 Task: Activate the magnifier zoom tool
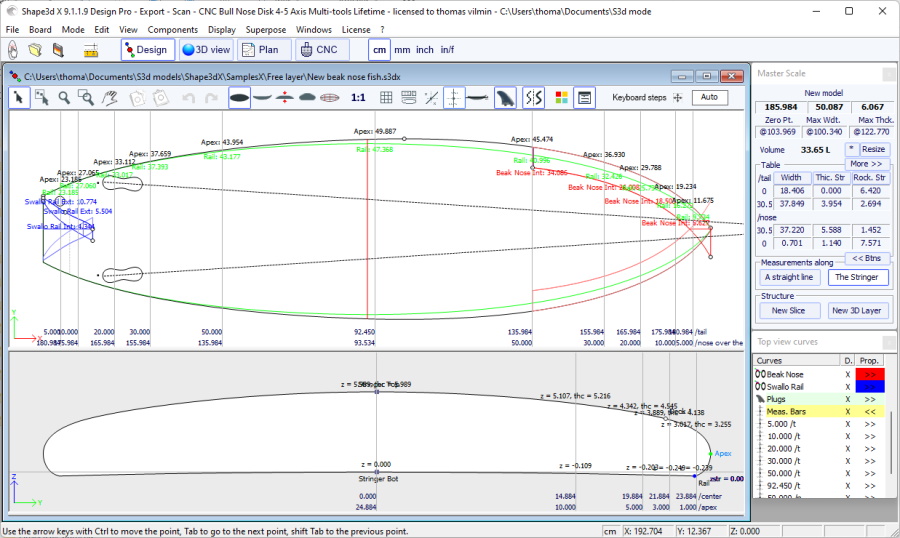(x=64, y=97)
